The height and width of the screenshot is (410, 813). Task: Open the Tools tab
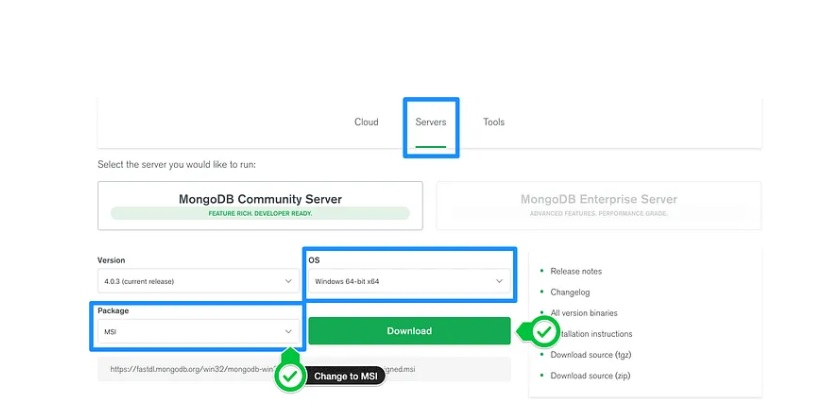(494, 122)
